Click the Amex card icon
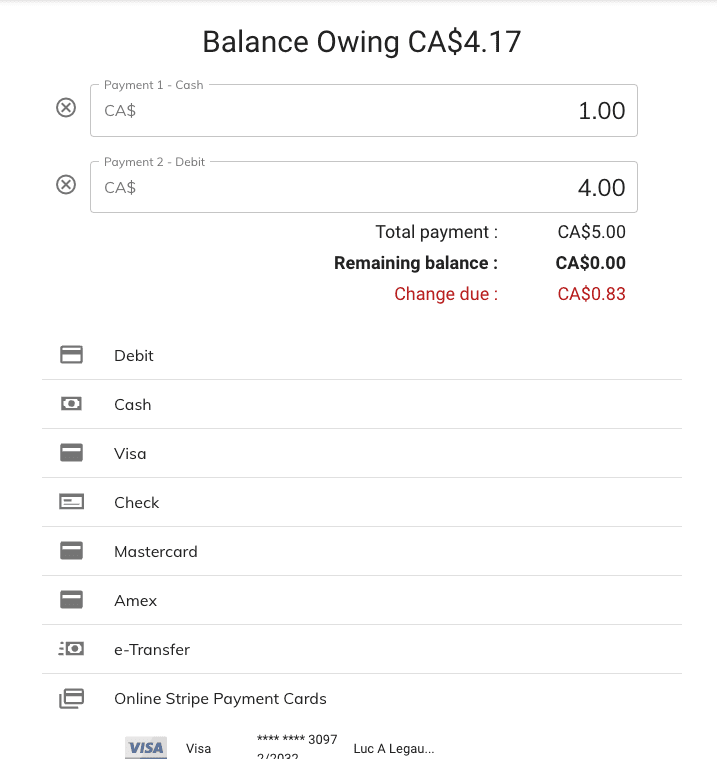 (x=71, y=600)
